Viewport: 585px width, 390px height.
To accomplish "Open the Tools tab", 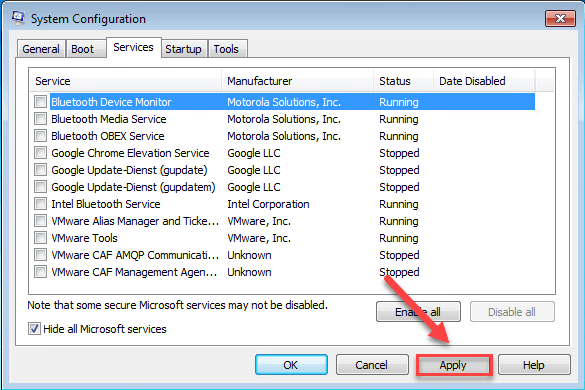I will (226, 49).
